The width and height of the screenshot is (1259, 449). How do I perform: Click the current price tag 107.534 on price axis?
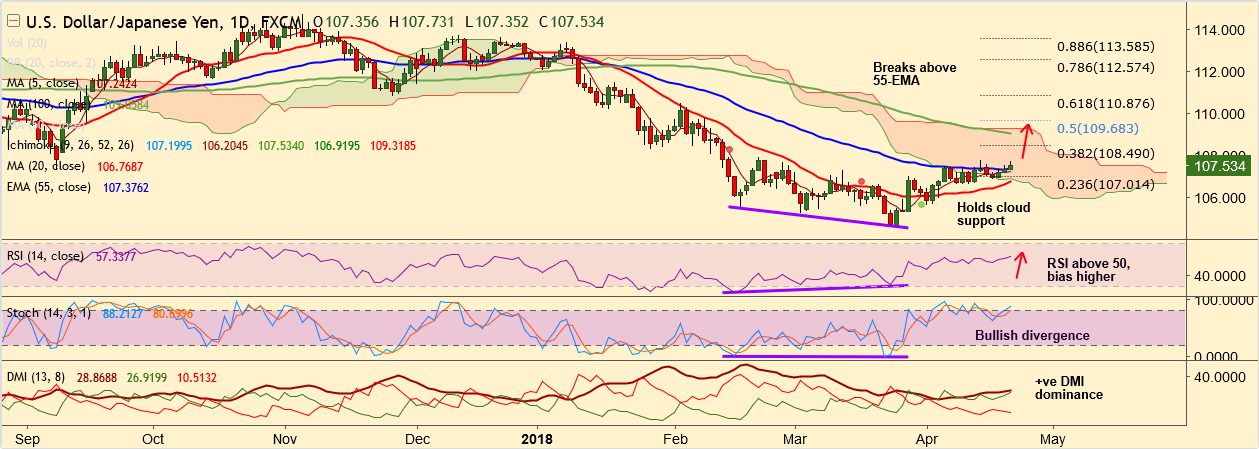coord(1221,165)
